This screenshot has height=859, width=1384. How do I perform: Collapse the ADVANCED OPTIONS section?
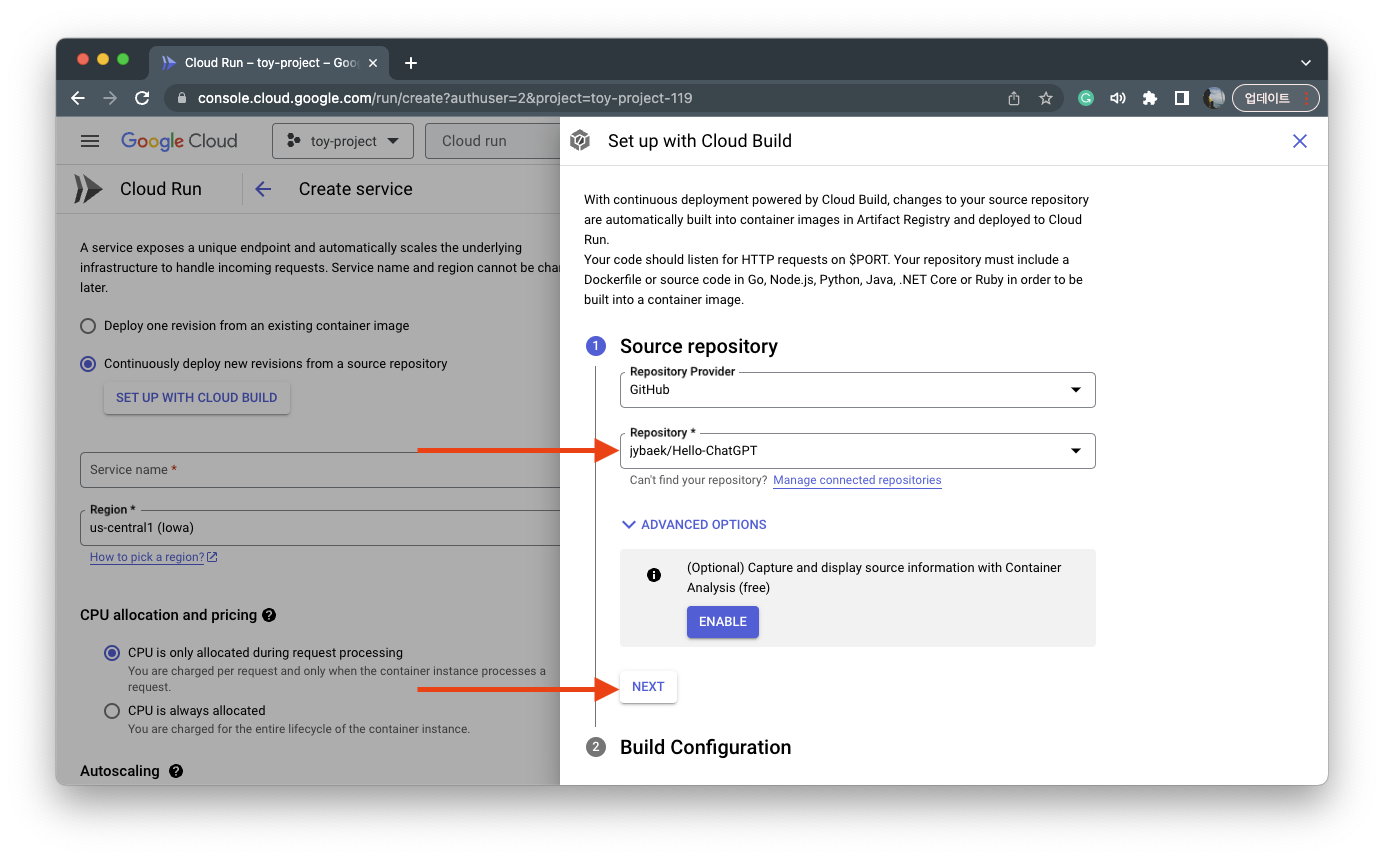[694, 525]
